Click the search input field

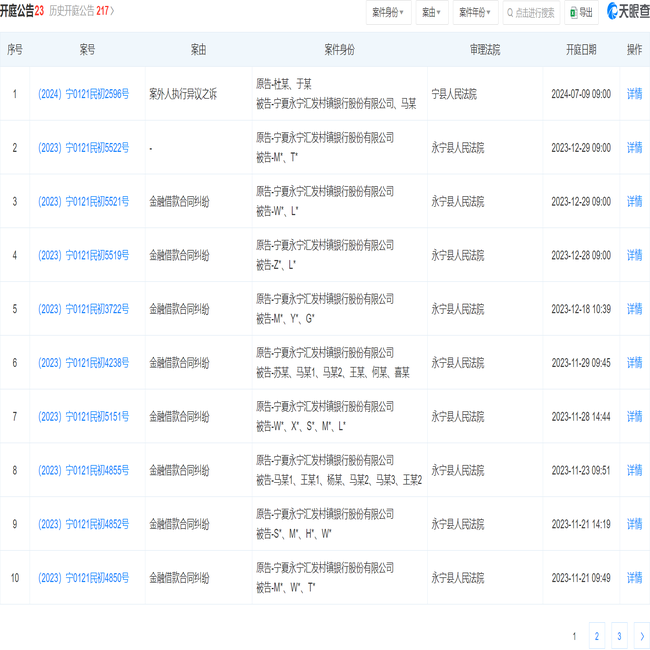coord(535,13)
